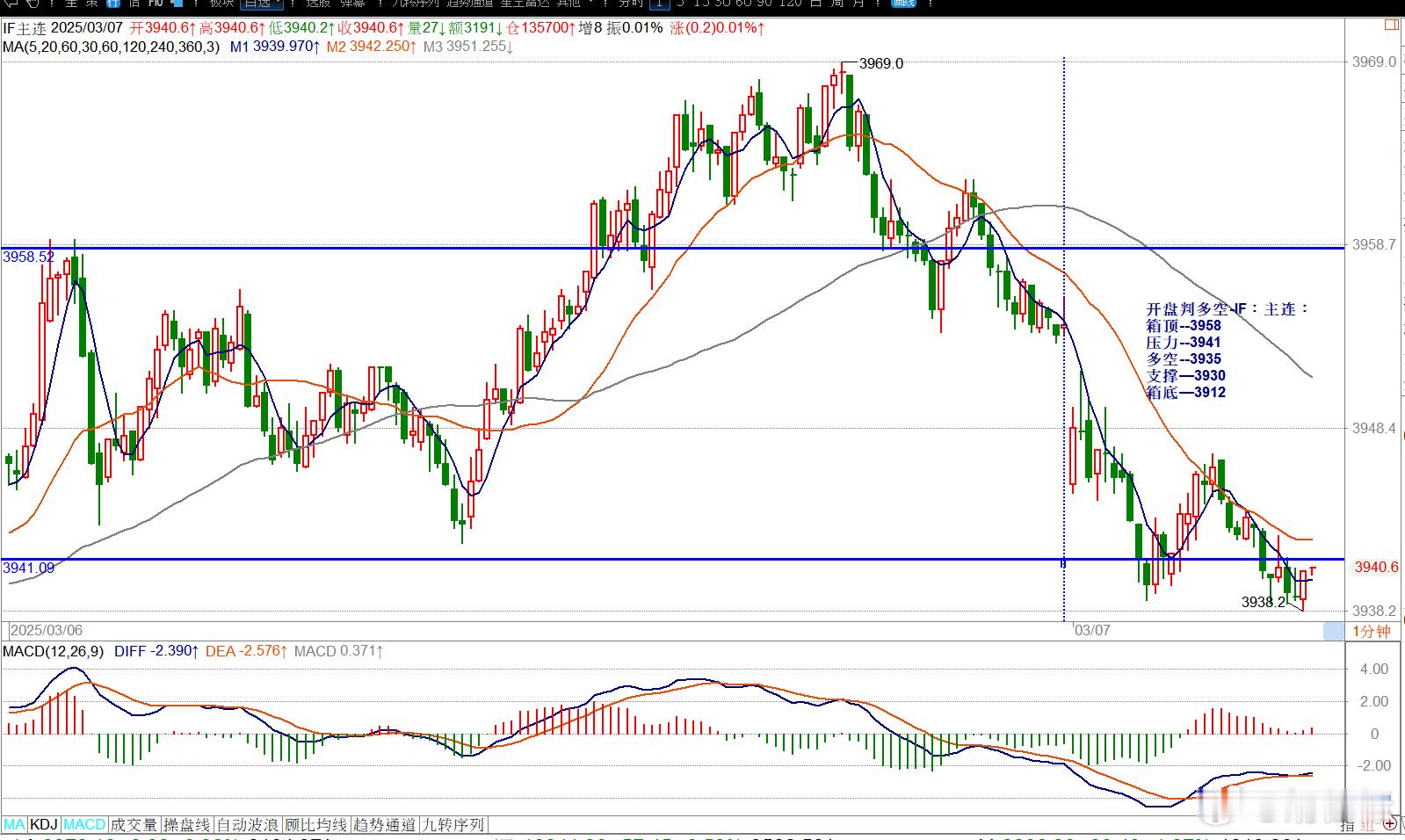The height and width of the screenshot is (840, 1405).
Task: Click the 仓135700 open interest value
Action: click(x=541, y=28)
